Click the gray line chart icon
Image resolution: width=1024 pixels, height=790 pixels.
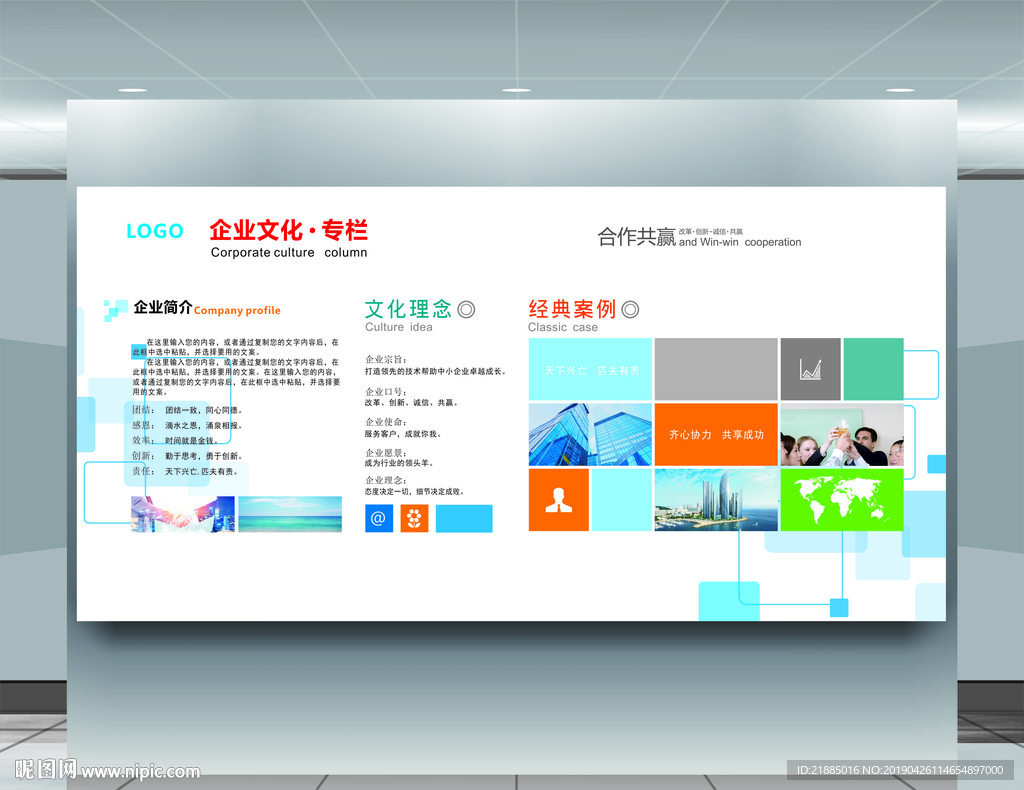(810, 370)
